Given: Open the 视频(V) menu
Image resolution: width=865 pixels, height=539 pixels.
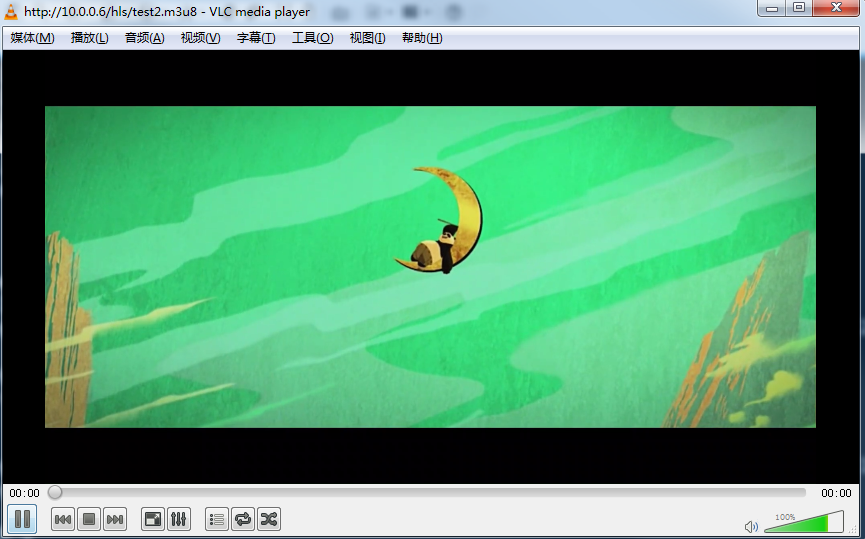Looking at the screenshot, I should 200,38.
